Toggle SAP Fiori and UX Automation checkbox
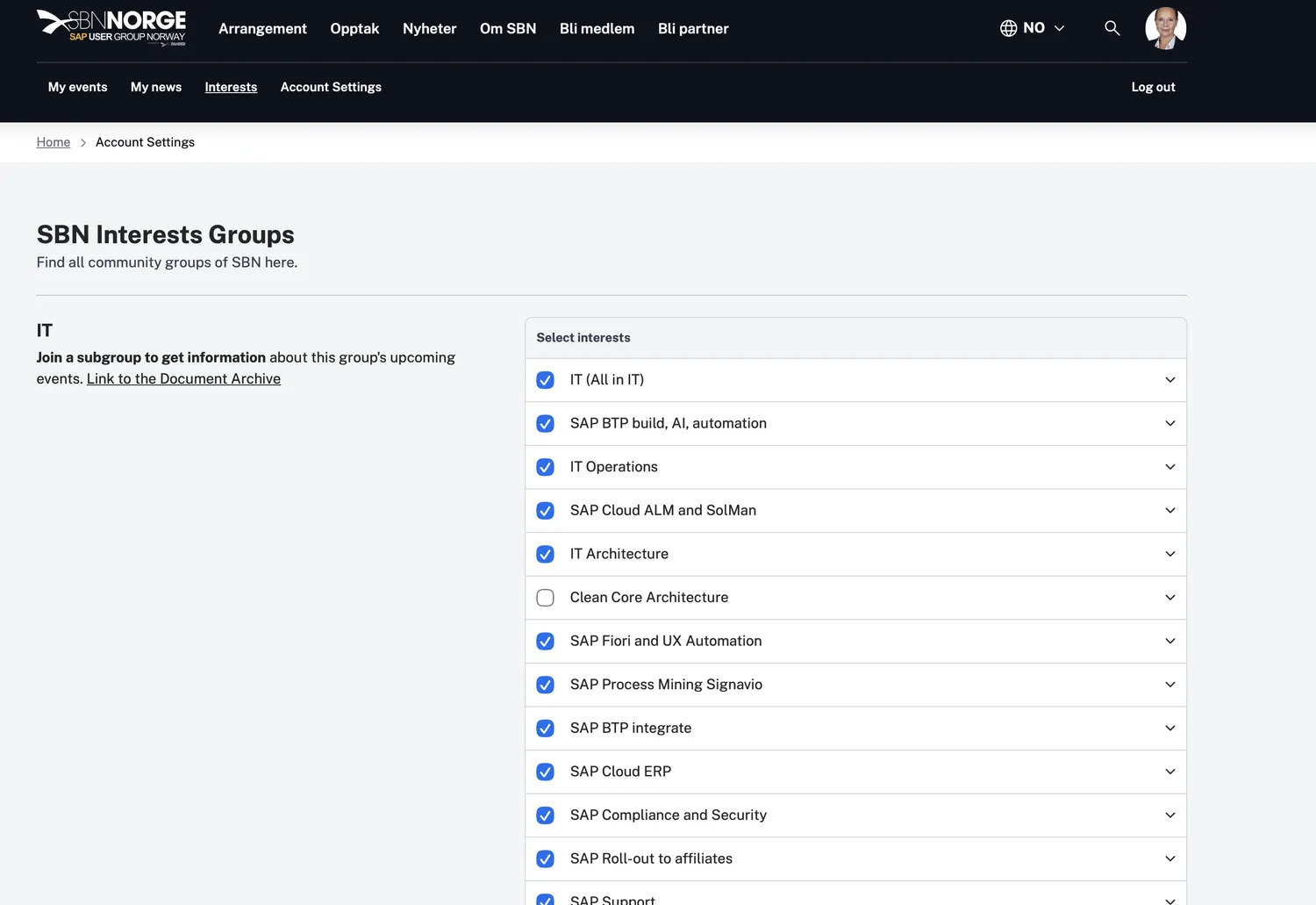Screen dimensions: 1316x905 pyautogui.click(x=545, y=642)
